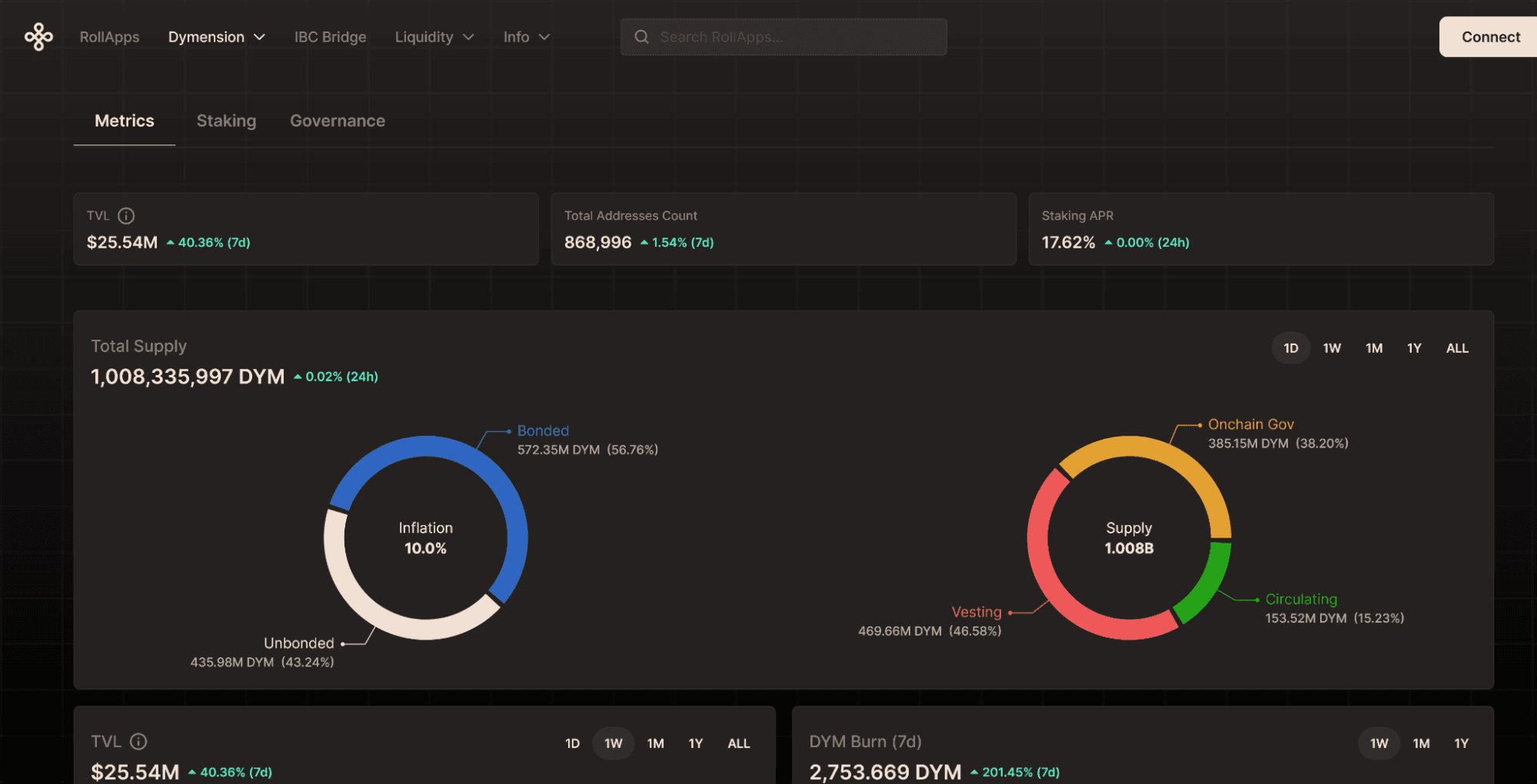This screenshot has height=784, width=1537.
Task: Expand the Liquidity dropdown menu
Action: coord(434,37)
